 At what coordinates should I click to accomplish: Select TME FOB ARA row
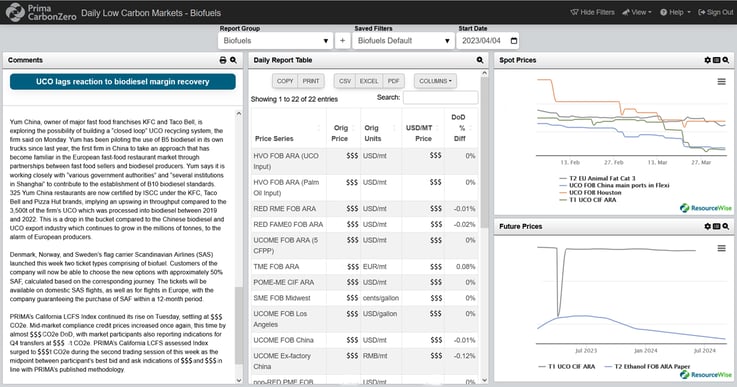click(x=364, y=267)
